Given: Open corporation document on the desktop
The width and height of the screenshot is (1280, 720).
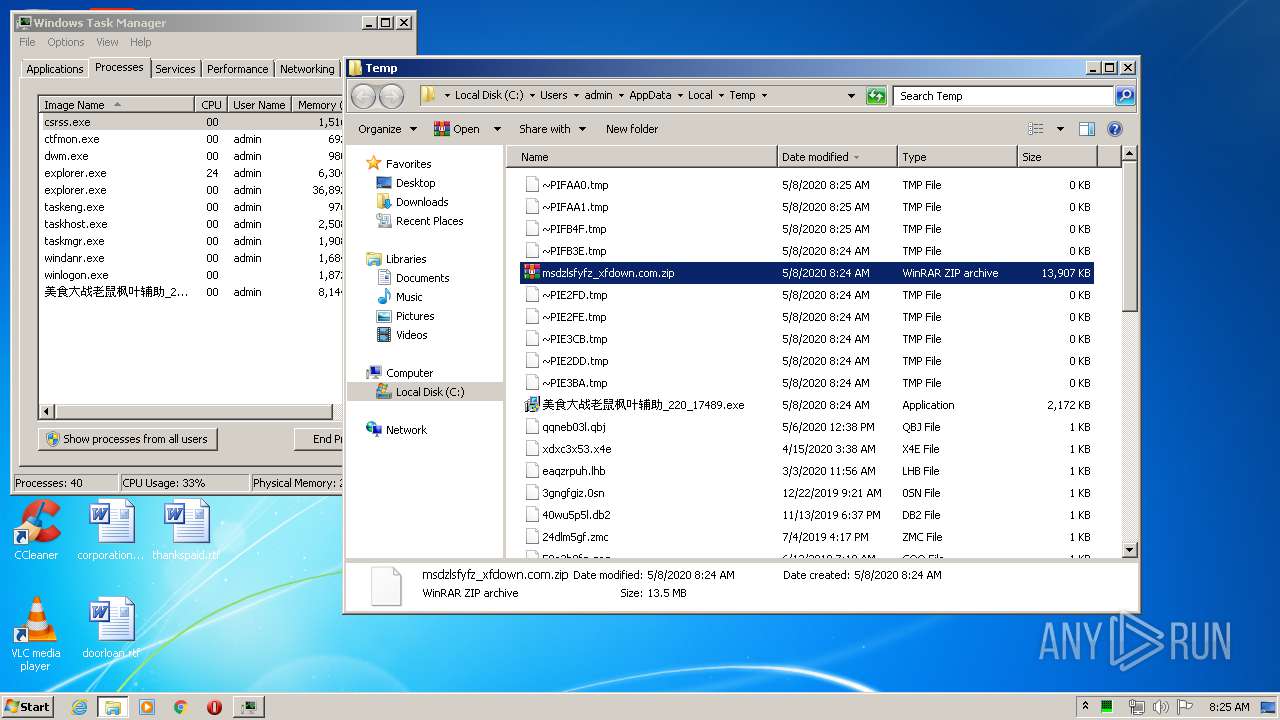Looking at the screenshot, I should pos(111,531).
